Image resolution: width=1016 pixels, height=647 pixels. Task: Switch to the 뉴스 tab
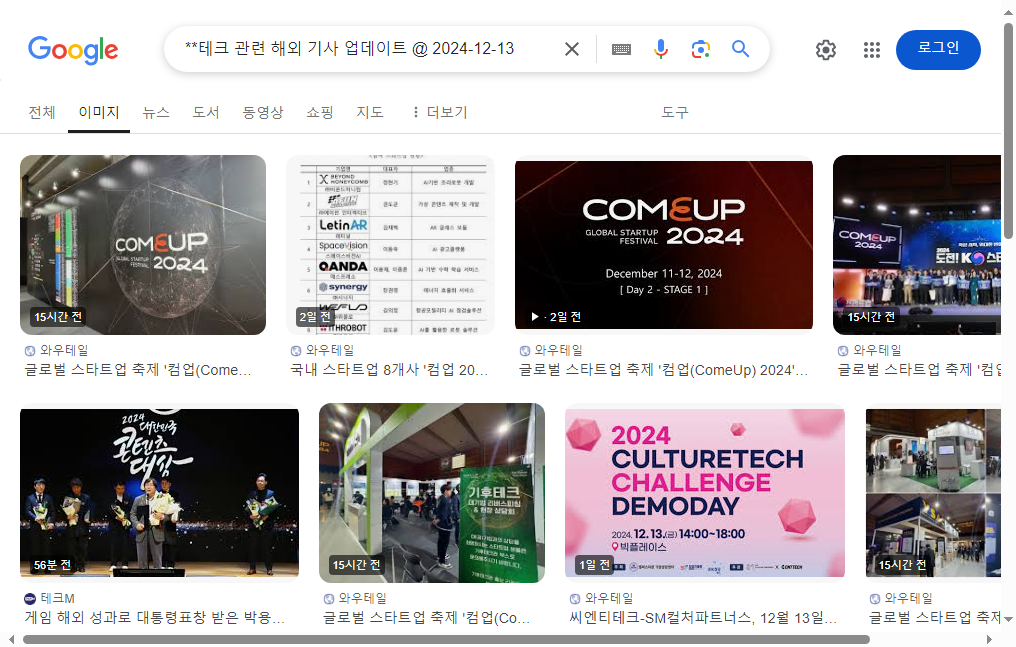click(x=156, y=113)
